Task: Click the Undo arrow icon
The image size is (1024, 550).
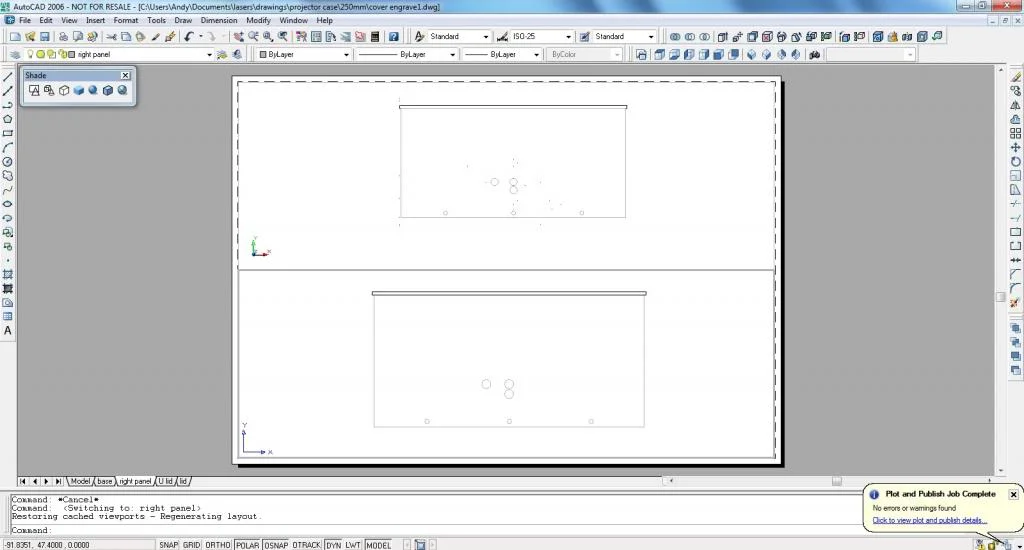Action: pyautogui.click(x=189, y=37)
